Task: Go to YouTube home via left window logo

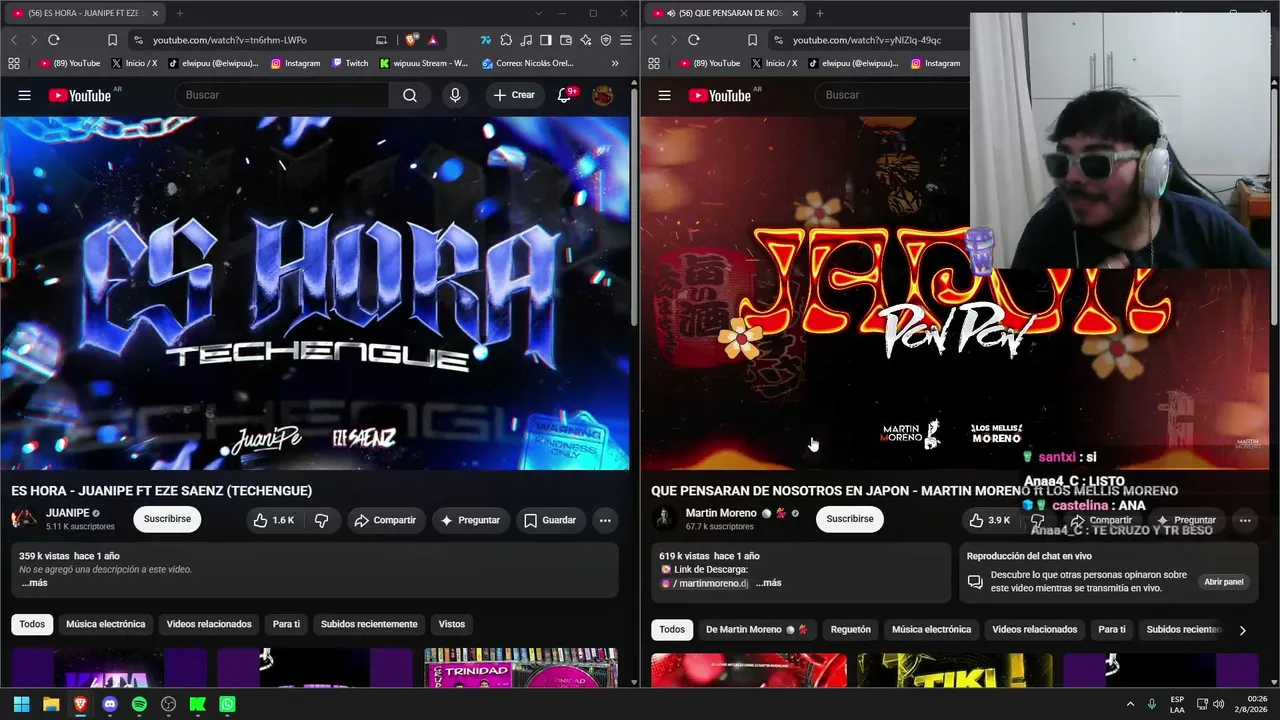Action: click(x=80, y=95)
